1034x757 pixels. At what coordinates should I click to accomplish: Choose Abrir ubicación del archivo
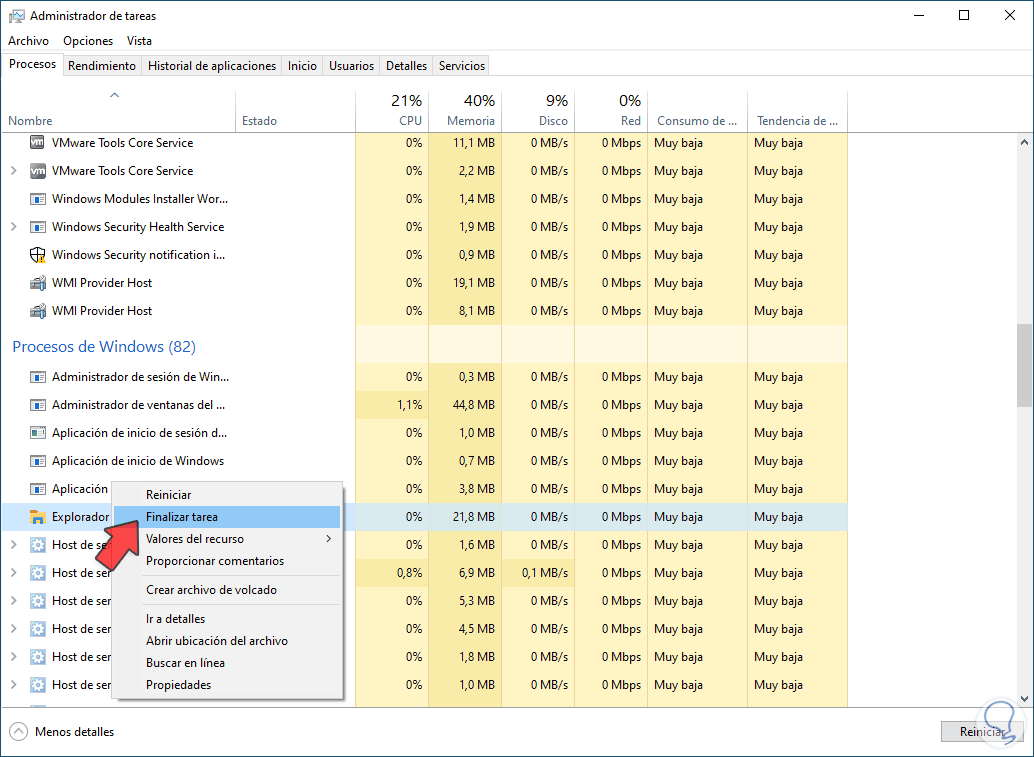pyautogui.click(x=217, y=641)
